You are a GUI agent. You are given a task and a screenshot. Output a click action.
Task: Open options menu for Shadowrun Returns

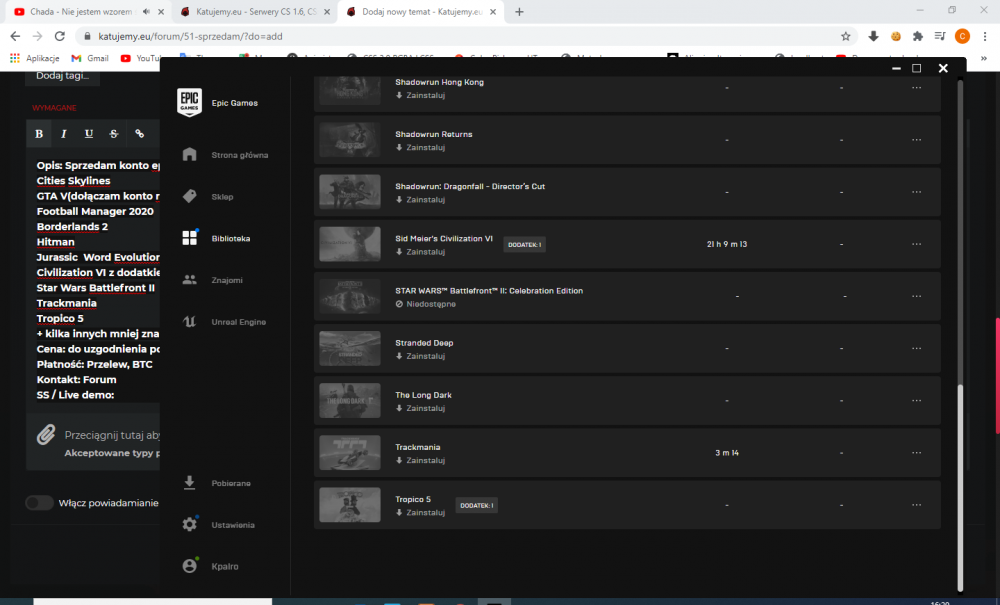click(x=916, y=140)
